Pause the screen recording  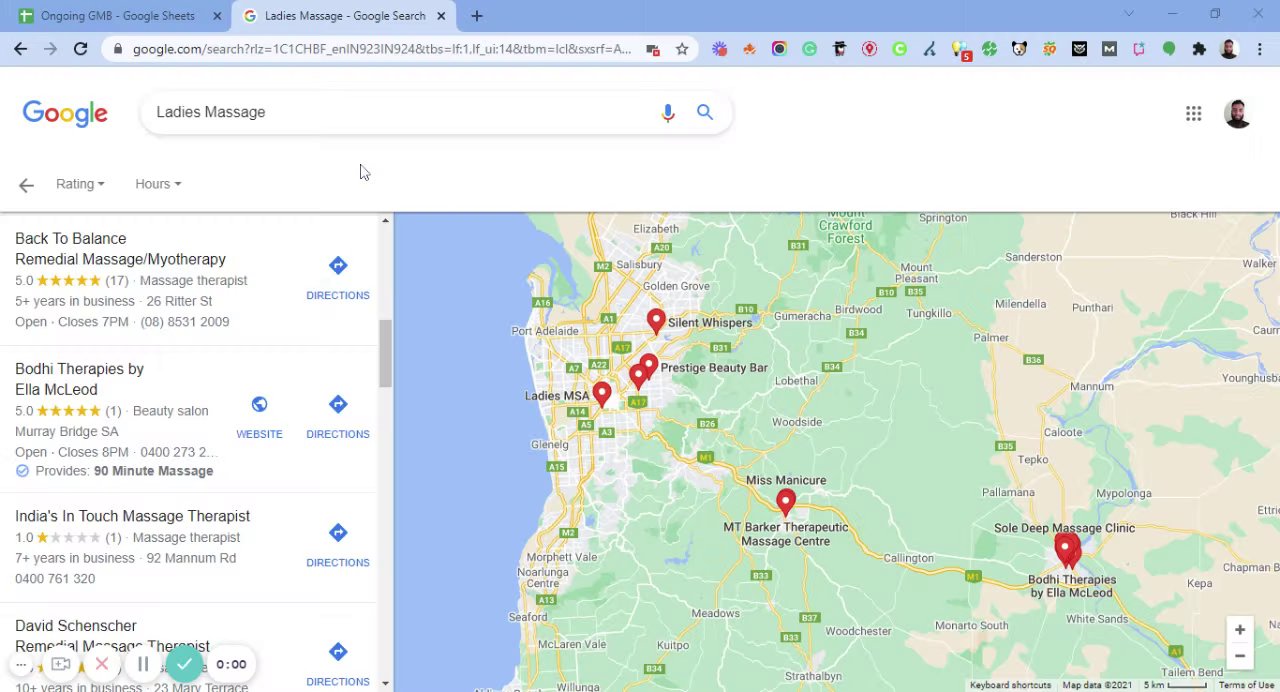tap(143, 664)
